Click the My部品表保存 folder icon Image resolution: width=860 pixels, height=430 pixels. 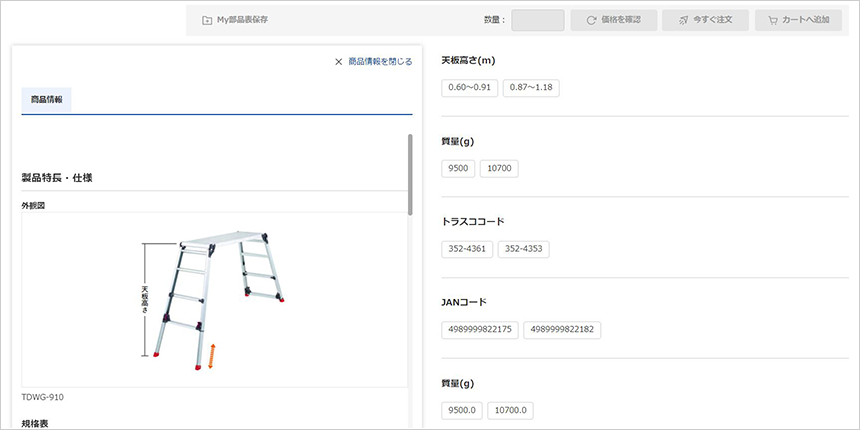click(207, 20)
